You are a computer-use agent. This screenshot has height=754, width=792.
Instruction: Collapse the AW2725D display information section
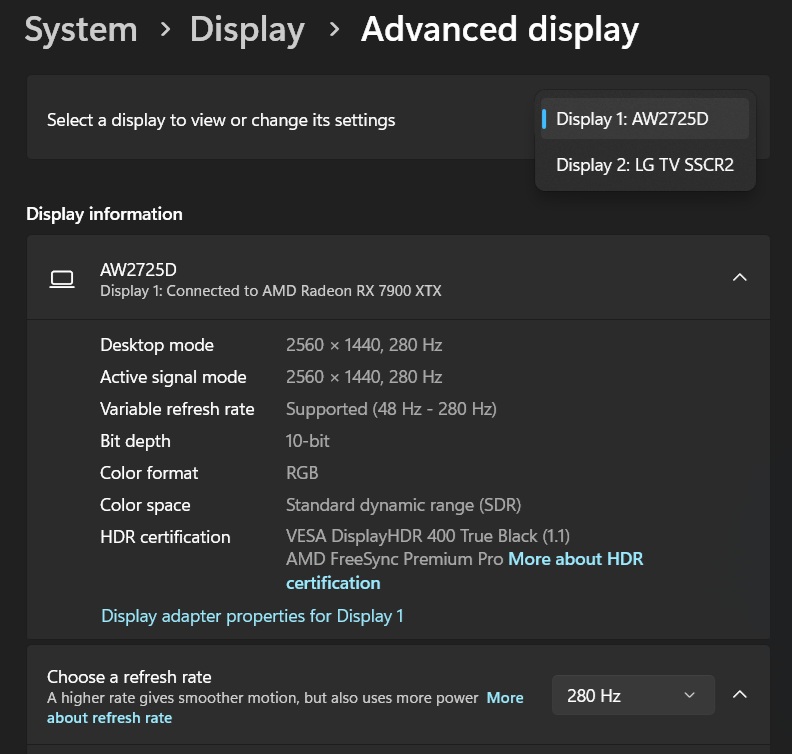click(x=739, y=277)
